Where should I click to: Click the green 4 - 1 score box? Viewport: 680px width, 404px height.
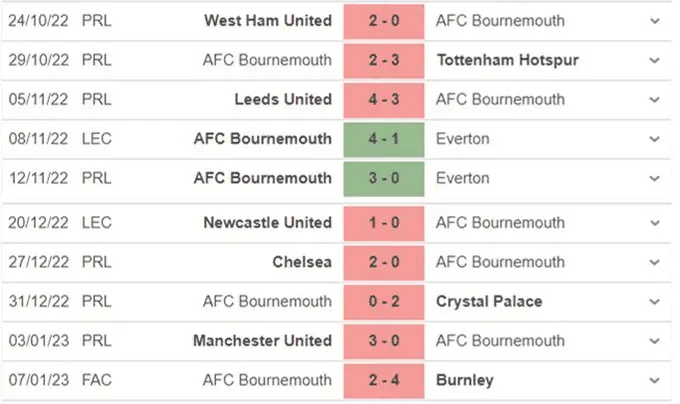[384, 139]
